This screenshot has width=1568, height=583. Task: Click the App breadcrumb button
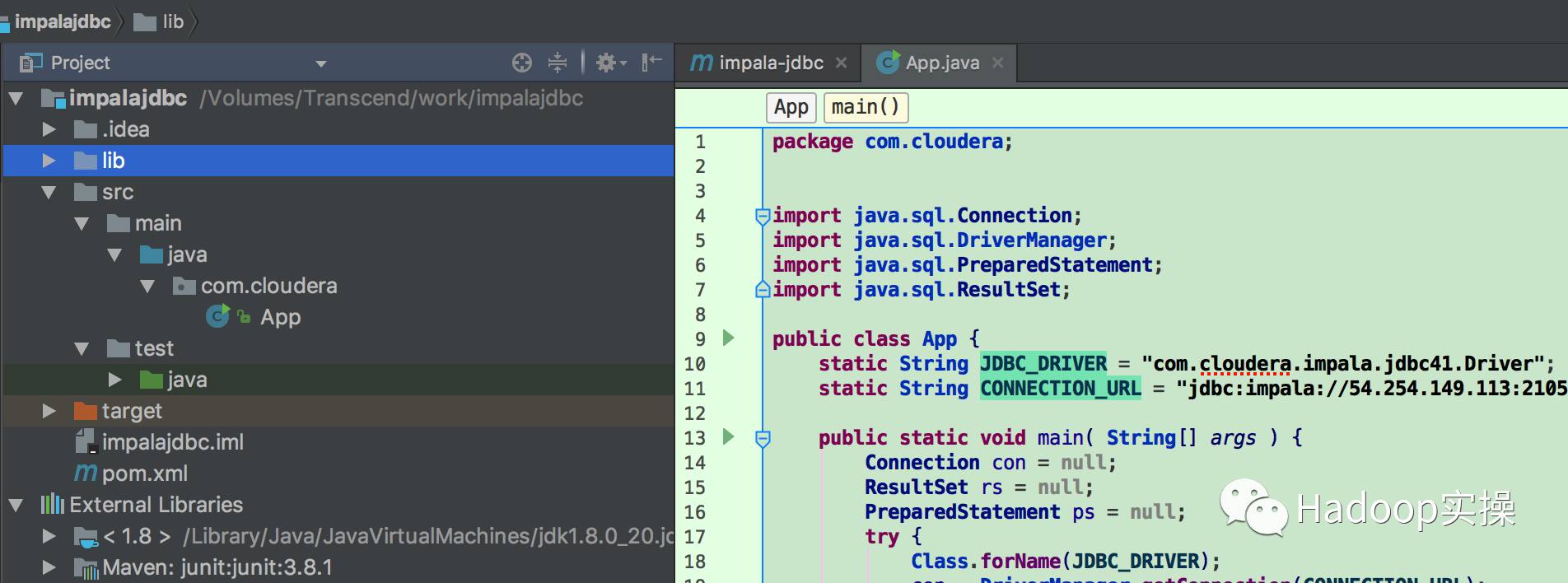click(791, 107)
